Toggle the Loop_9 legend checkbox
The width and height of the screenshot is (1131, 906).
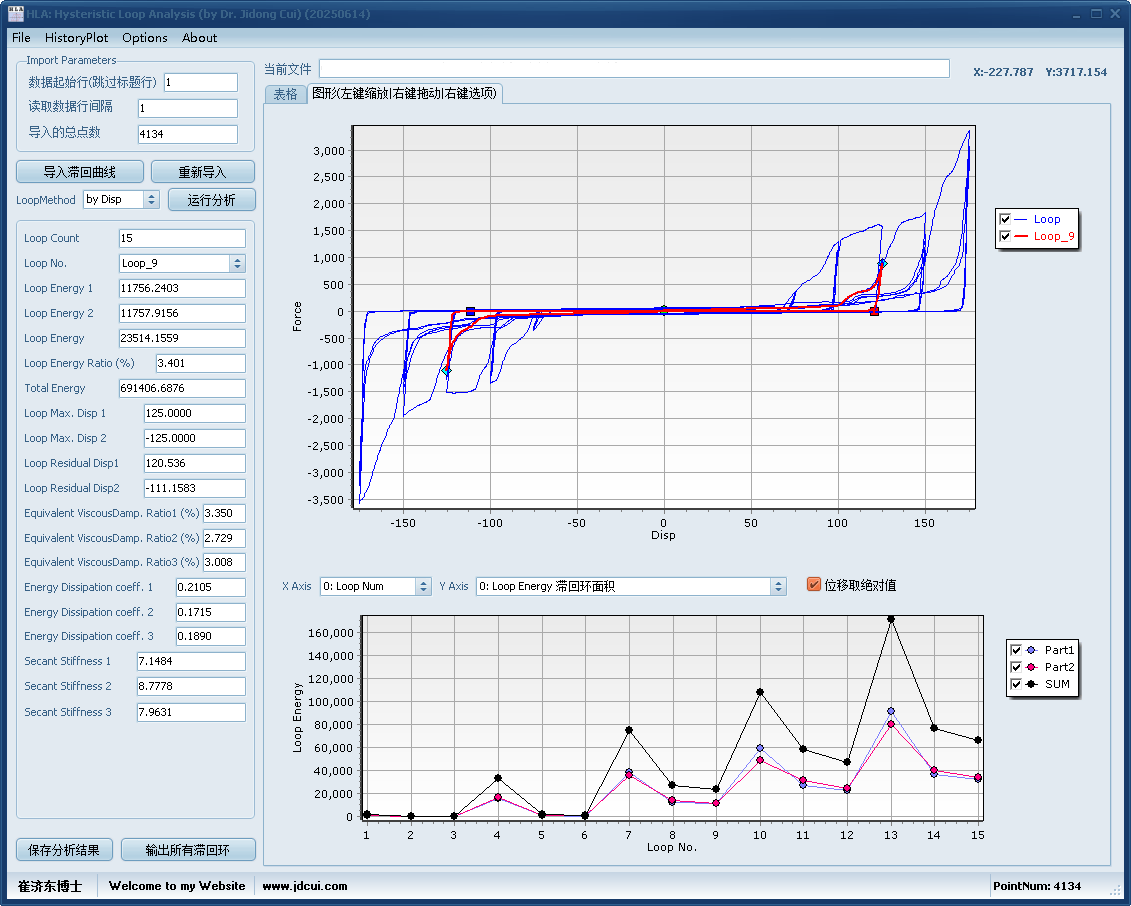click(1005, 237)
